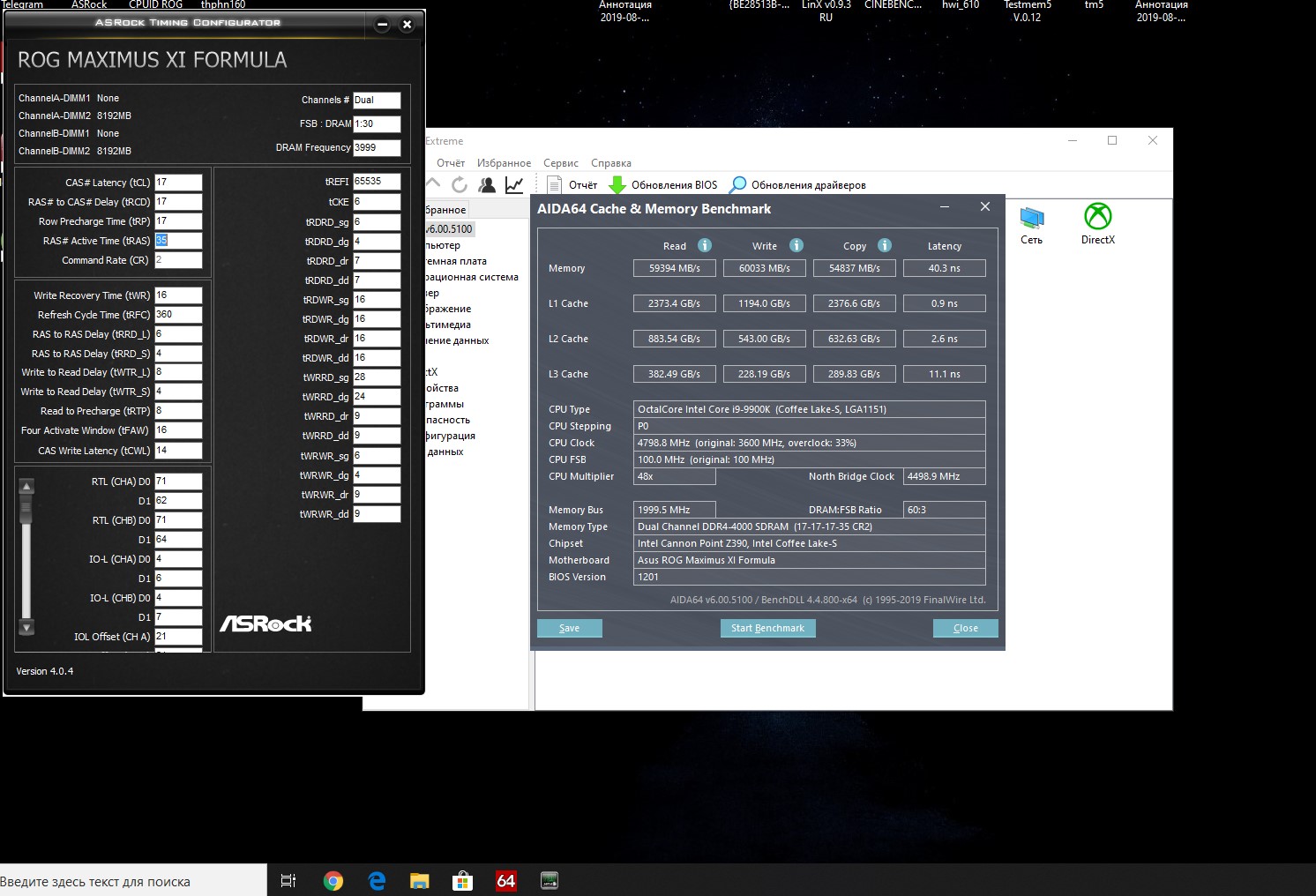
Task: Switch to AIDA64 via its taskbar icon
Action: coord(506,880)
